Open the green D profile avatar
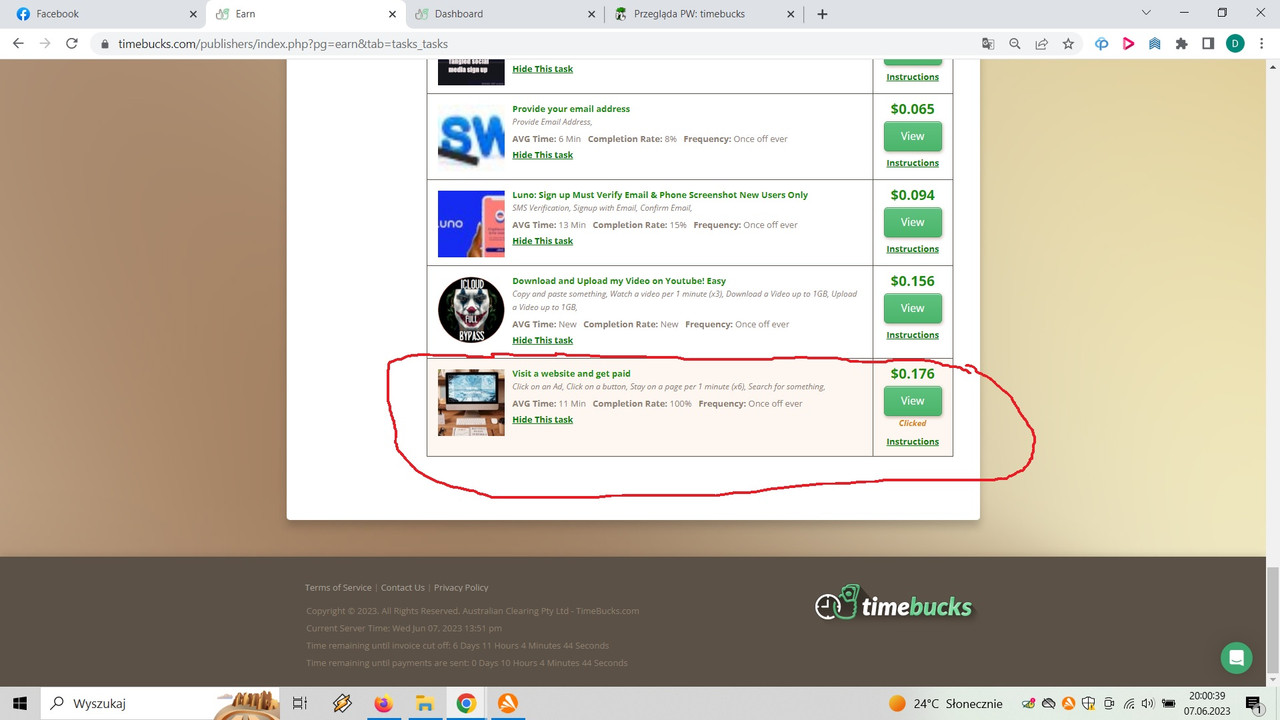 tap(1235, 44)
